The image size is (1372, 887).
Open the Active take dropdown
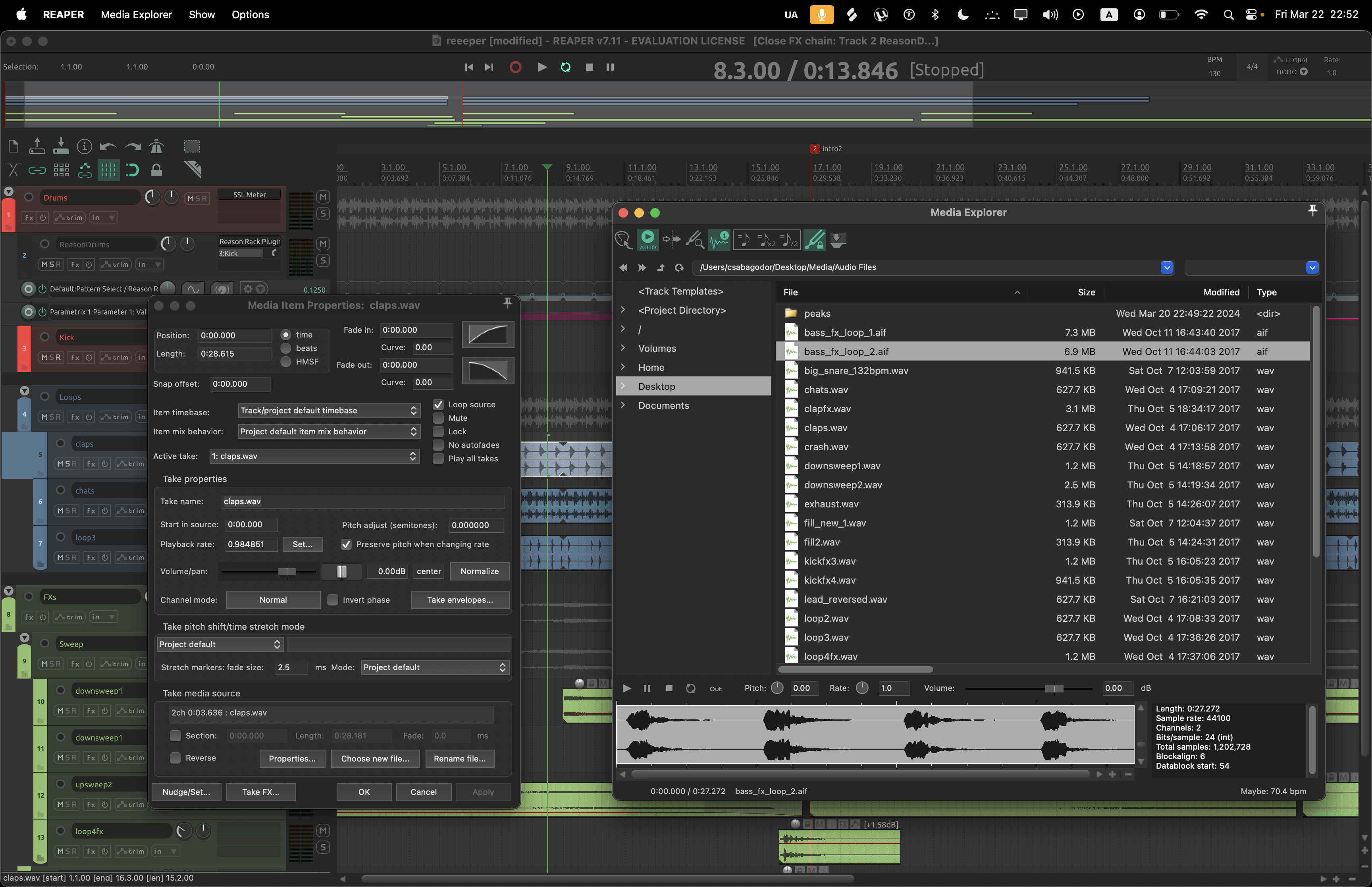pyautogui.click(x=314, y=456)
